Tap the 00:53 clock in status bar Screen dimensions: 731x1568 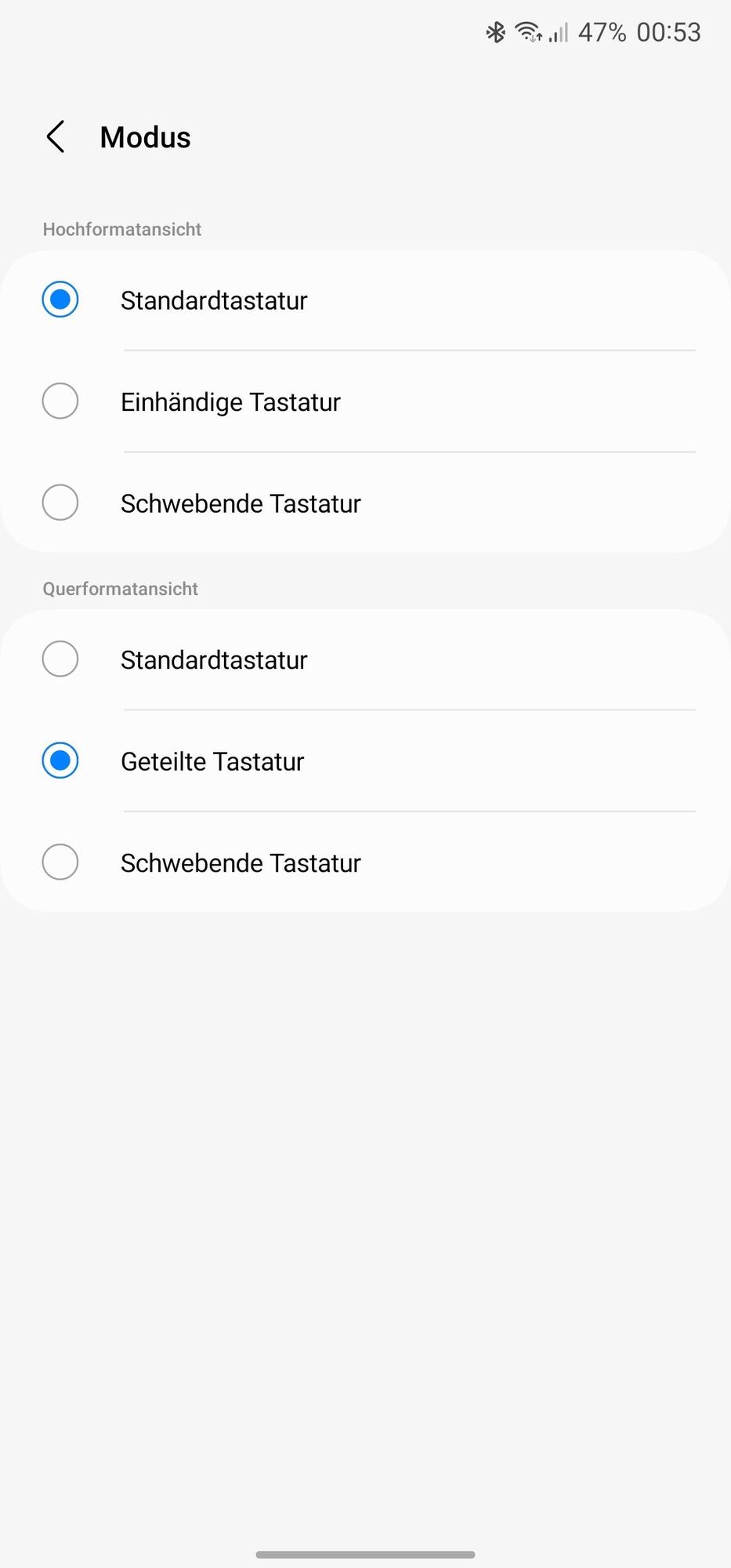[x=668, y=32]
